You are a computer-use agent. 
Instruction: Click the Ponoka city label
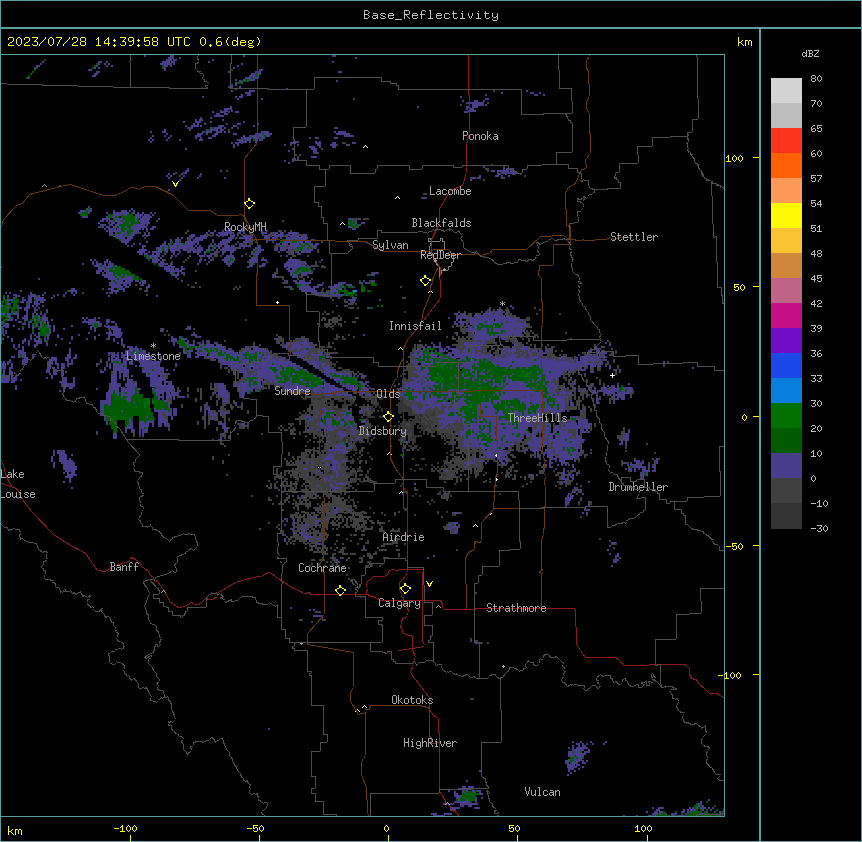click(x=480, y=136)
